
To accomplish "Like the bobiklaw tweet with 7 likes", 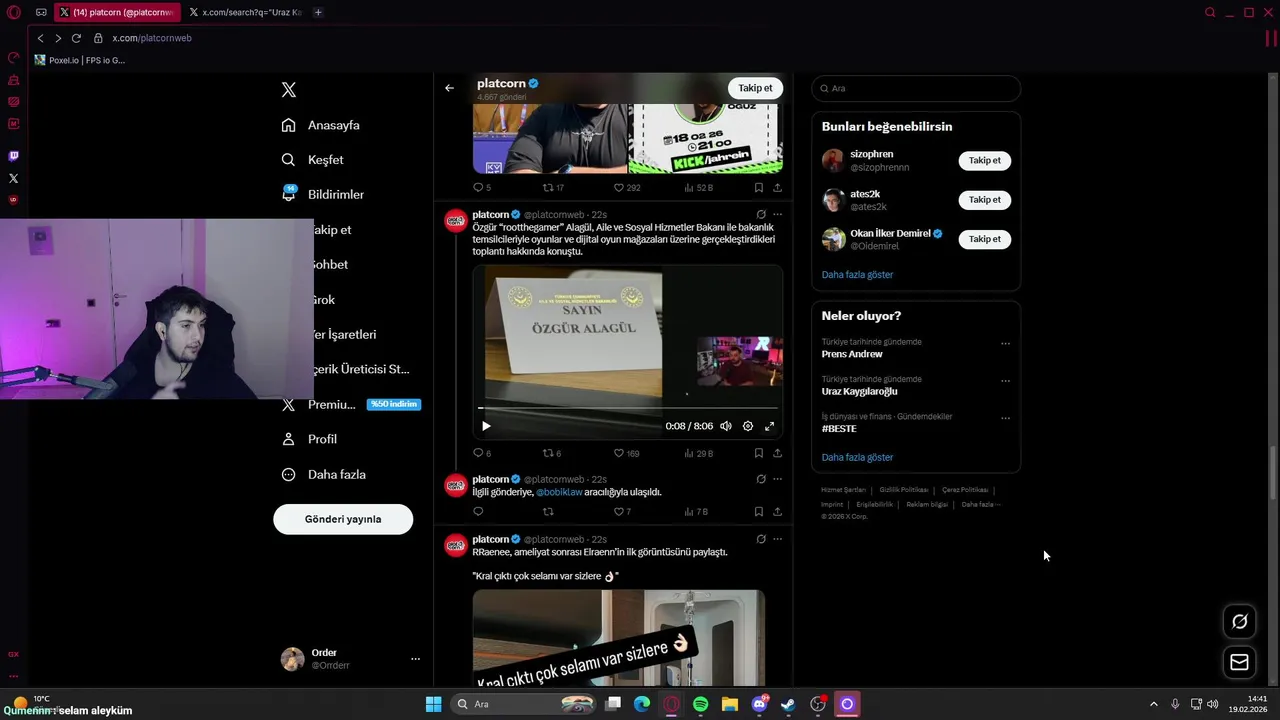I will pyautogui.click(x=622, y=512).
